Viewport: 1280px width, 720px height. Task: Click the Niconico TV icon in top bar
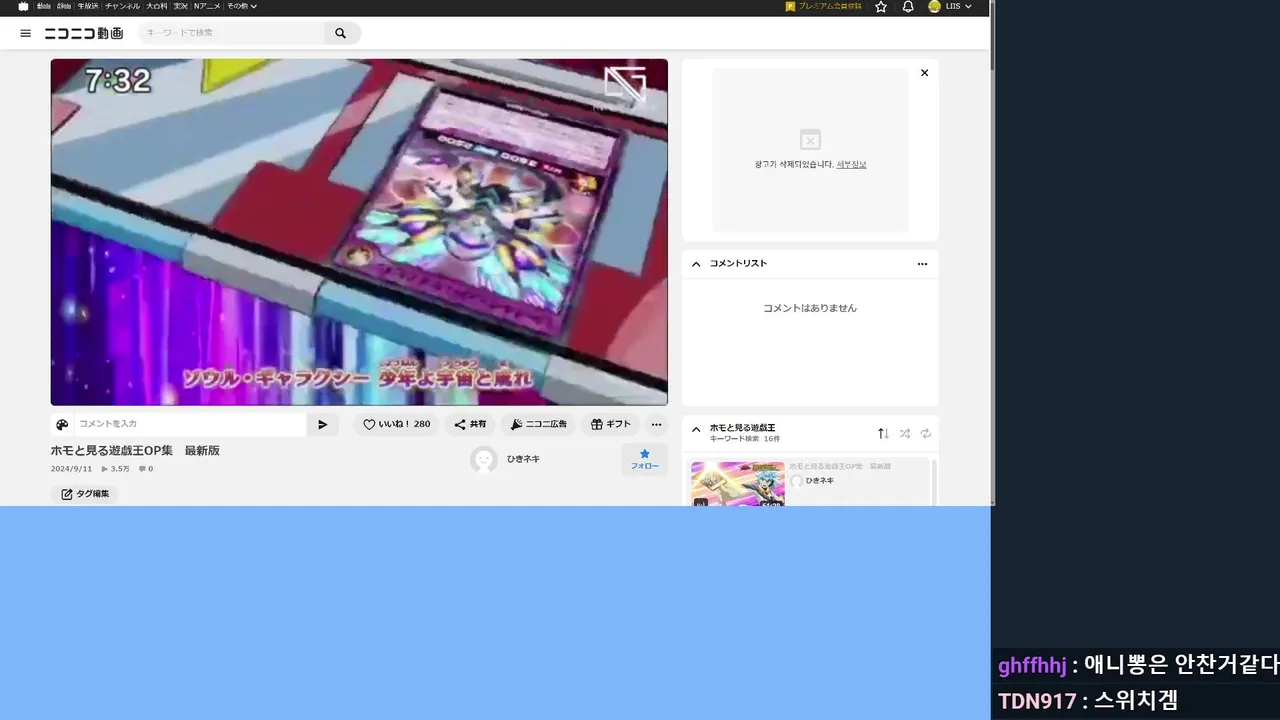(23, 6)
